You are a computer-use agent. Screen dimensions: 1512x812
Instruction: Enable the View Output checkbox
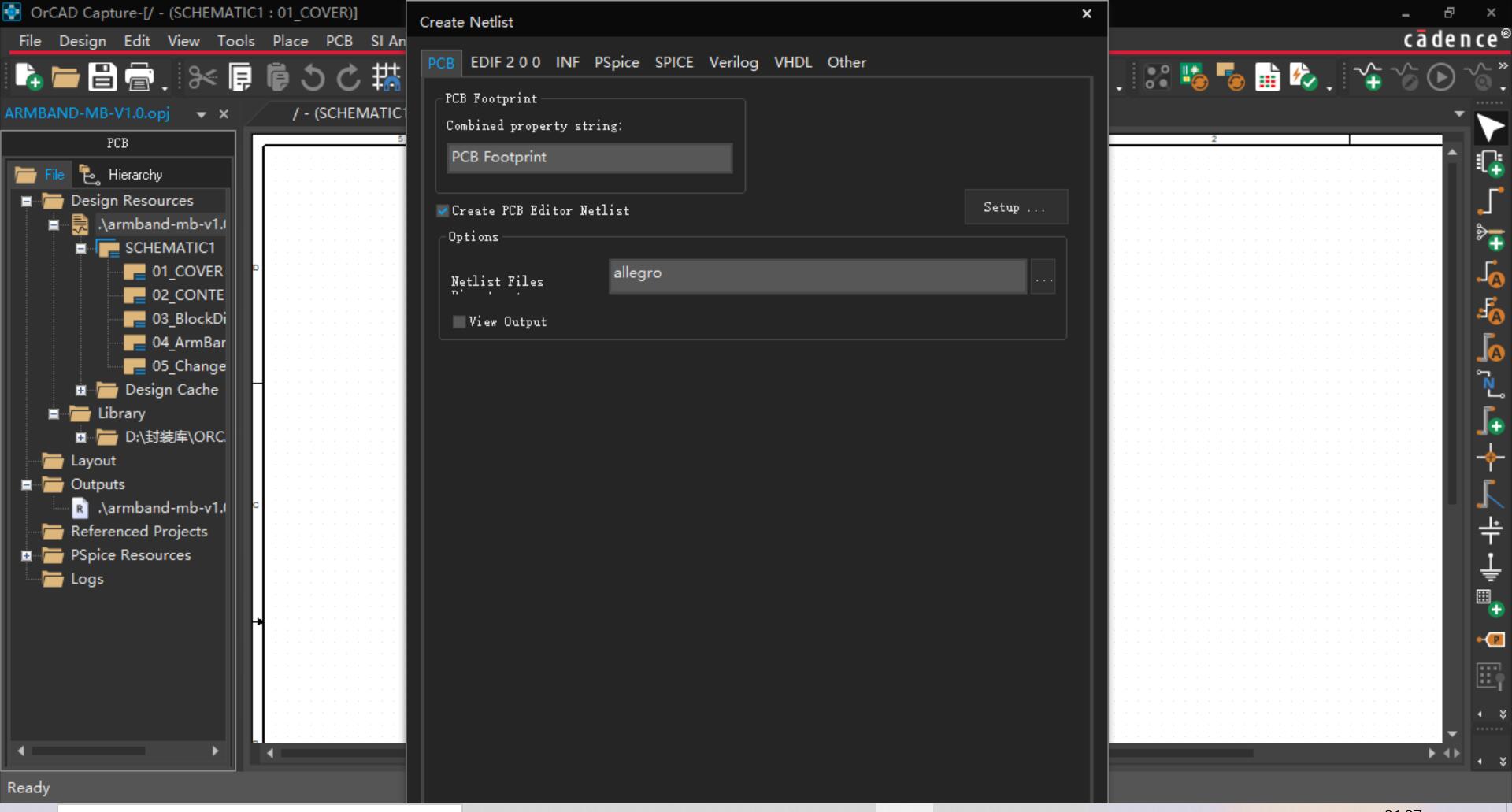coord(459,321)
